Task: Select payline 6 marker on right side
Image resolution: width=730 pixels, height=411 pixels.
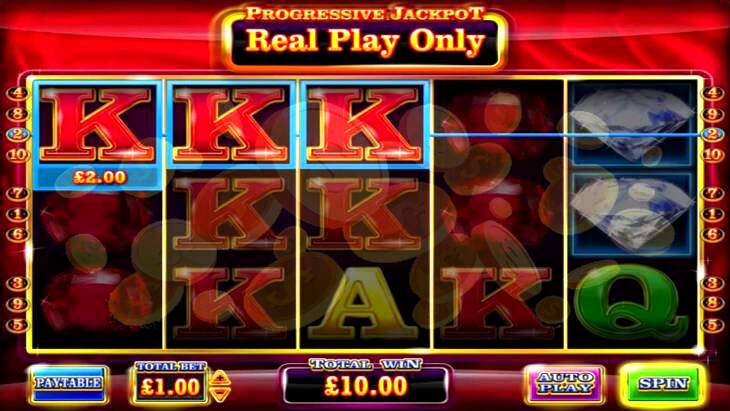Action: (712, 234)
